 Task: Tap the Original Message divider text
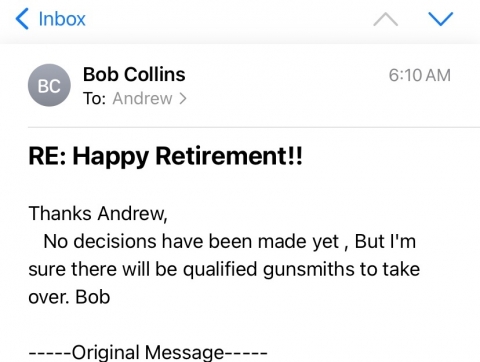148,353
